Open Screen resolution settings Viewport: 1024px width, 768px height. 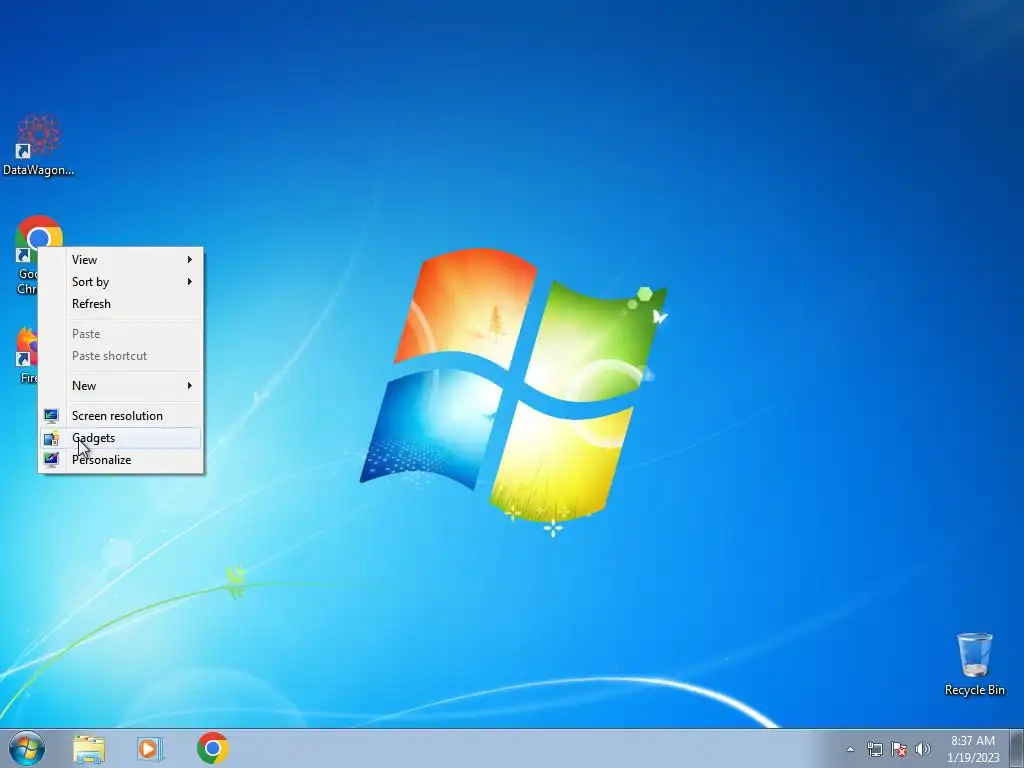point(121,415)
